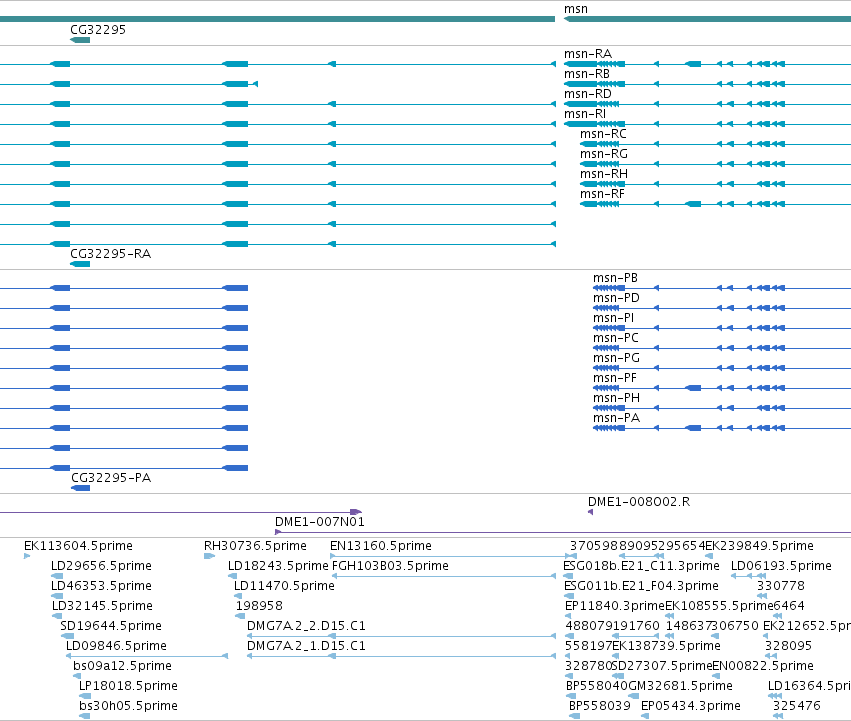Viewport: 851px width, 721px height.
Task: Select the msn-RB transcript label
Action: click(587, 74)
